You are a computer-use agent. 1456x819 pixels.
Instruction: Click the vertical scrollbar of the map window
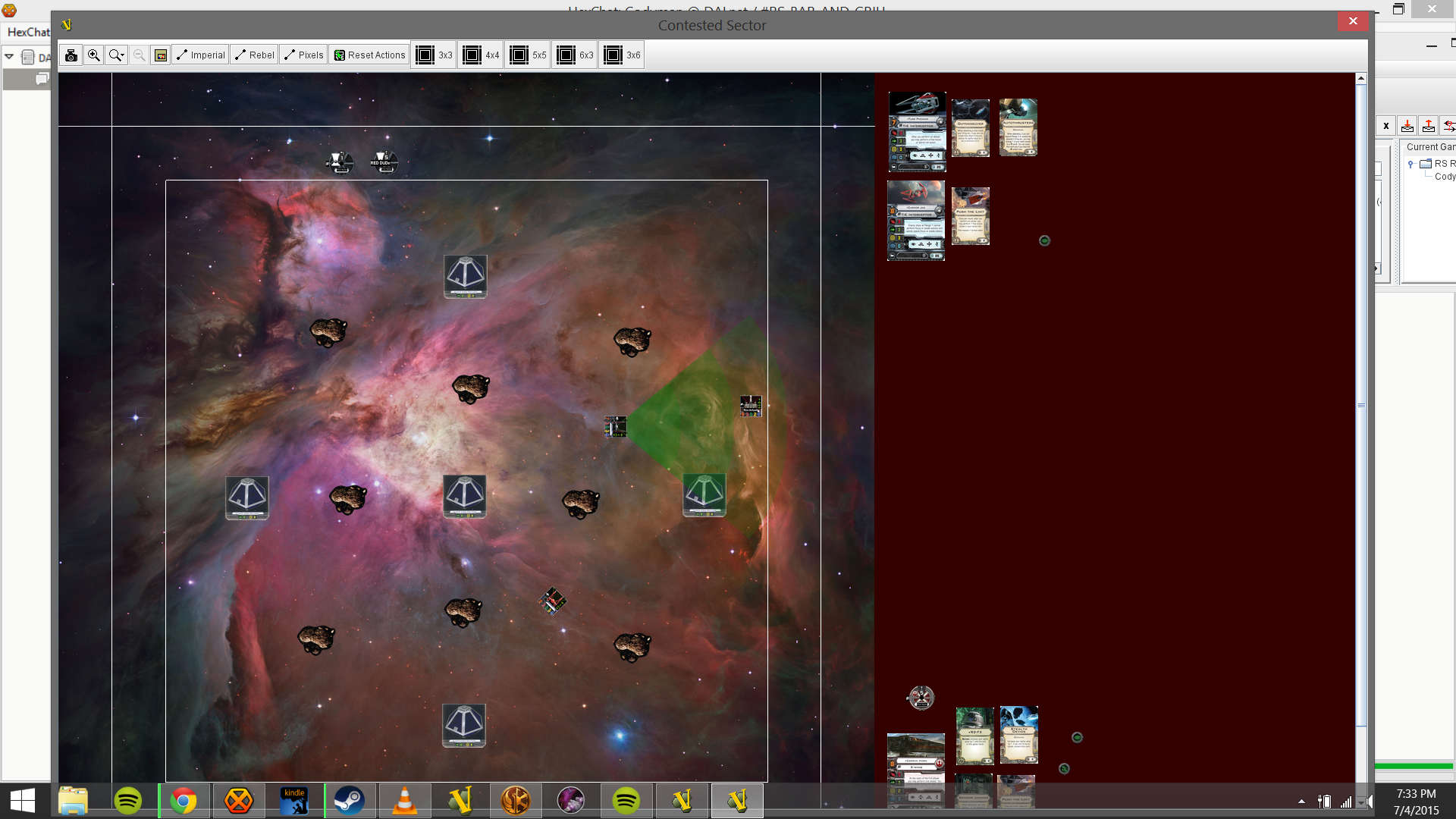[x=1361, y=405]
